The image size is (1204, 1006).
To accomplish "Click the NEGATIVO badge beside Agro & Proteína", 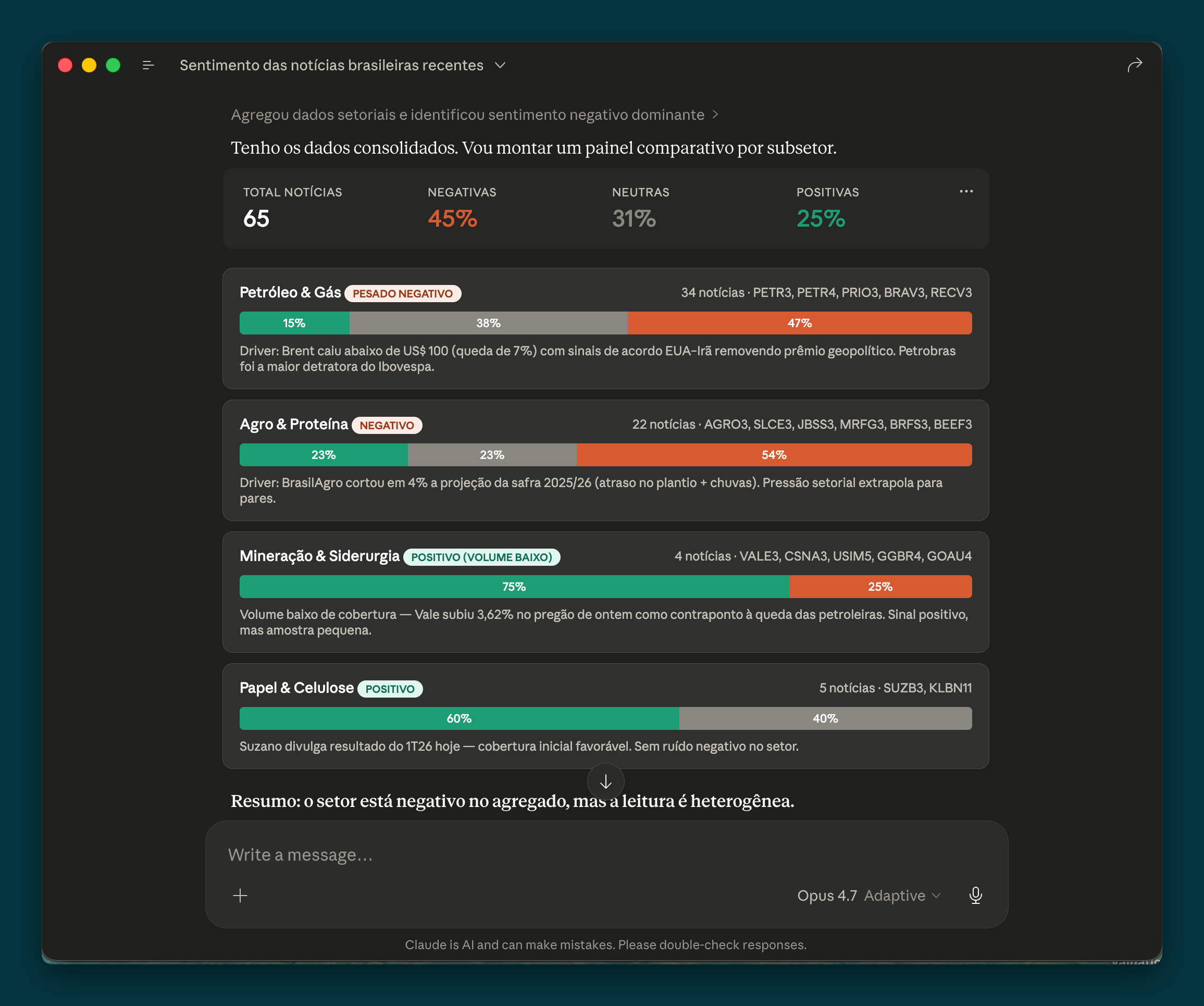I will [x=387, y=425].
